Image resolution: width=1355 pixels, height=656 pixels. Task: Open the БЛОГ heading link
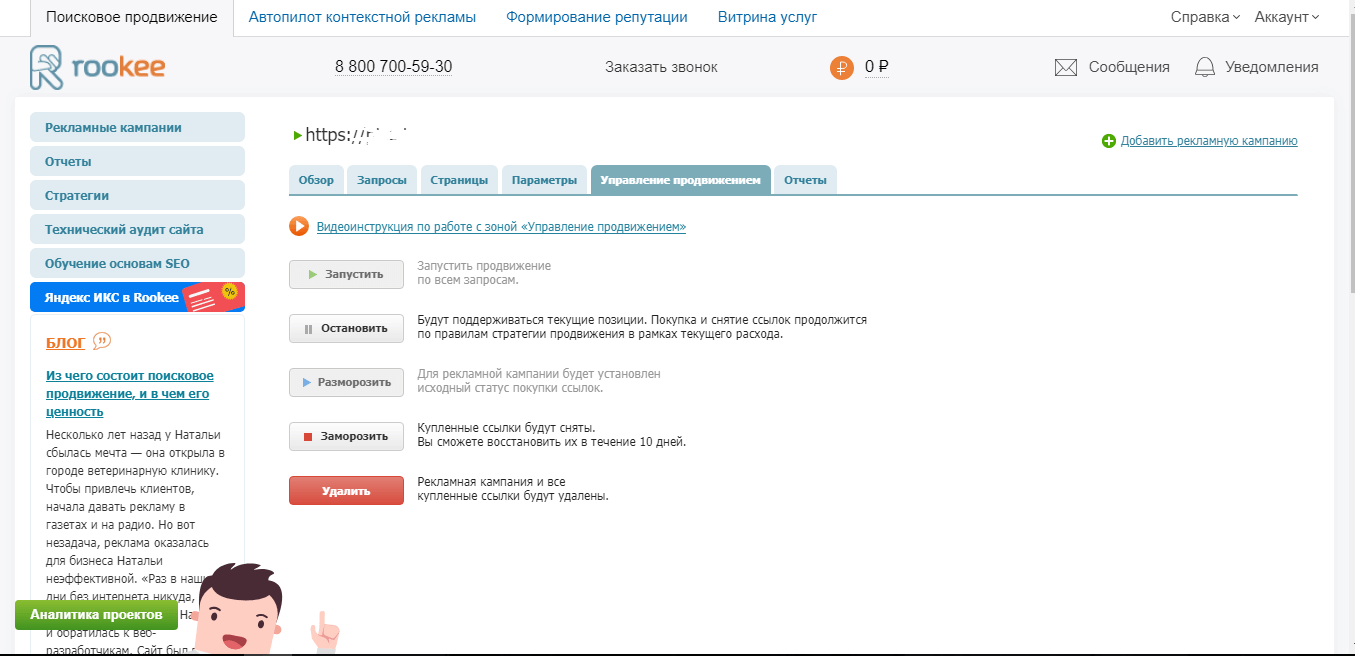[66, 343]
